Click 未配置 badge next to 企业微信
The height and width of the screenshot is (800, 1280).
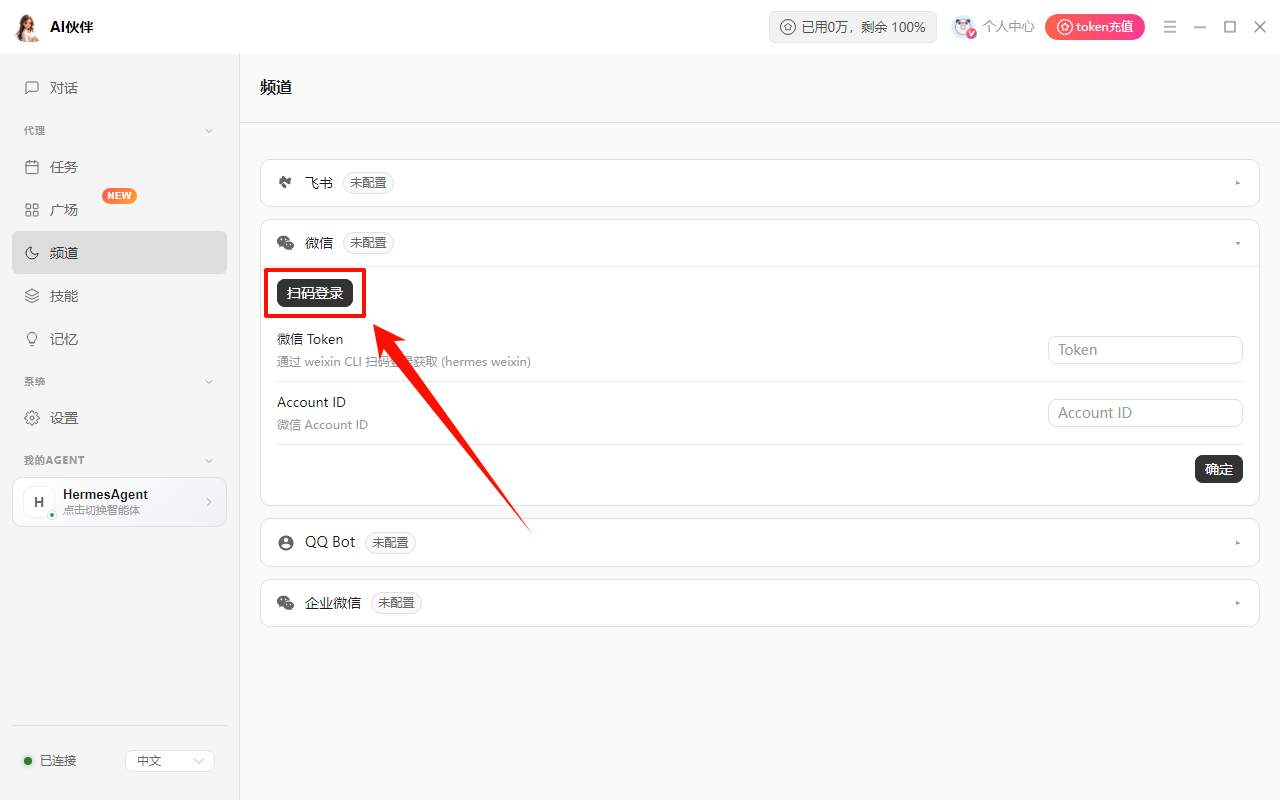pos(396,603)
